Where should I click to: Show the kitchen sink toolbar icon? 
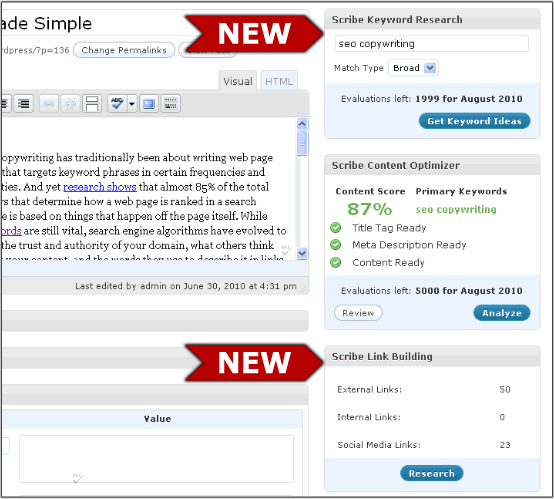point(171,104)
